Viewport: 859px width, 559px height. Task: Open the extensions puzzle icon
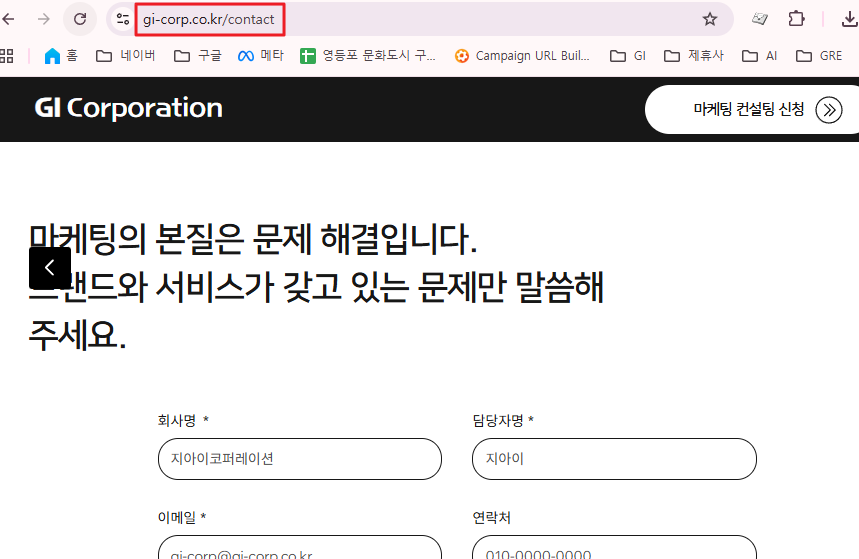pos(796,19)
